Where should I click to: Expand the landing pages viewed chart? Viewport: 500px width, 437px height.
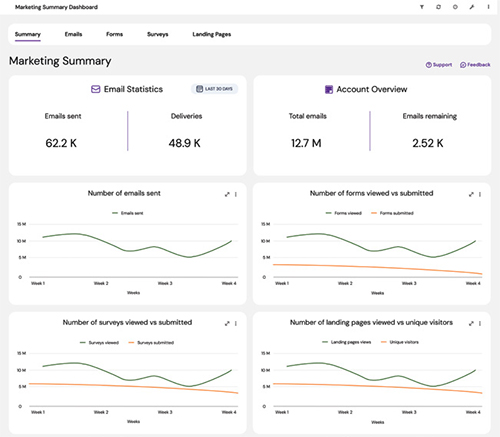point(471,323)
